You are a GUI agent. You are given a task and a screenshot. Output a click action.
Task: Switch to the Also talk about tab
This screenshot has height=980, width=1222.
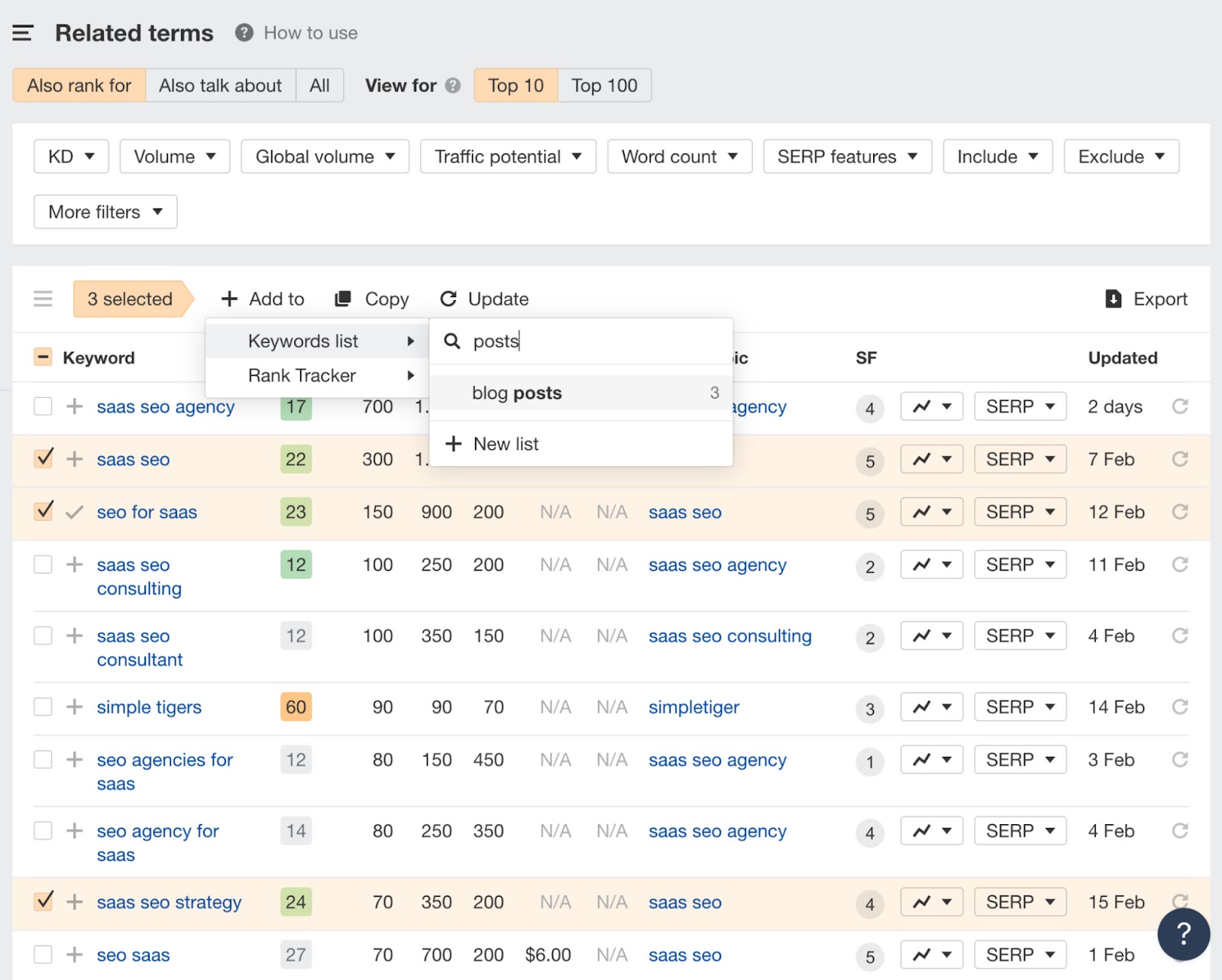tap(220, 85)
